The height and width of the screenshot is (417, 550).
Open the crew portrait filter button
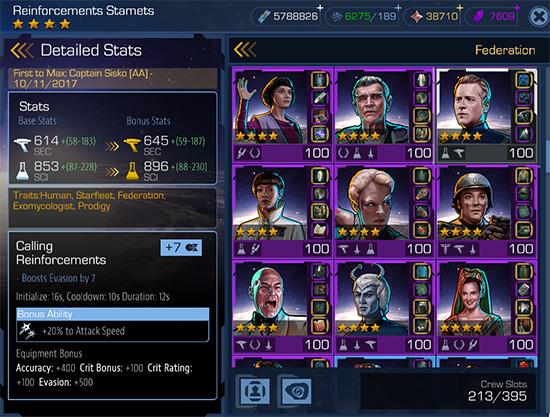point(255,390)
